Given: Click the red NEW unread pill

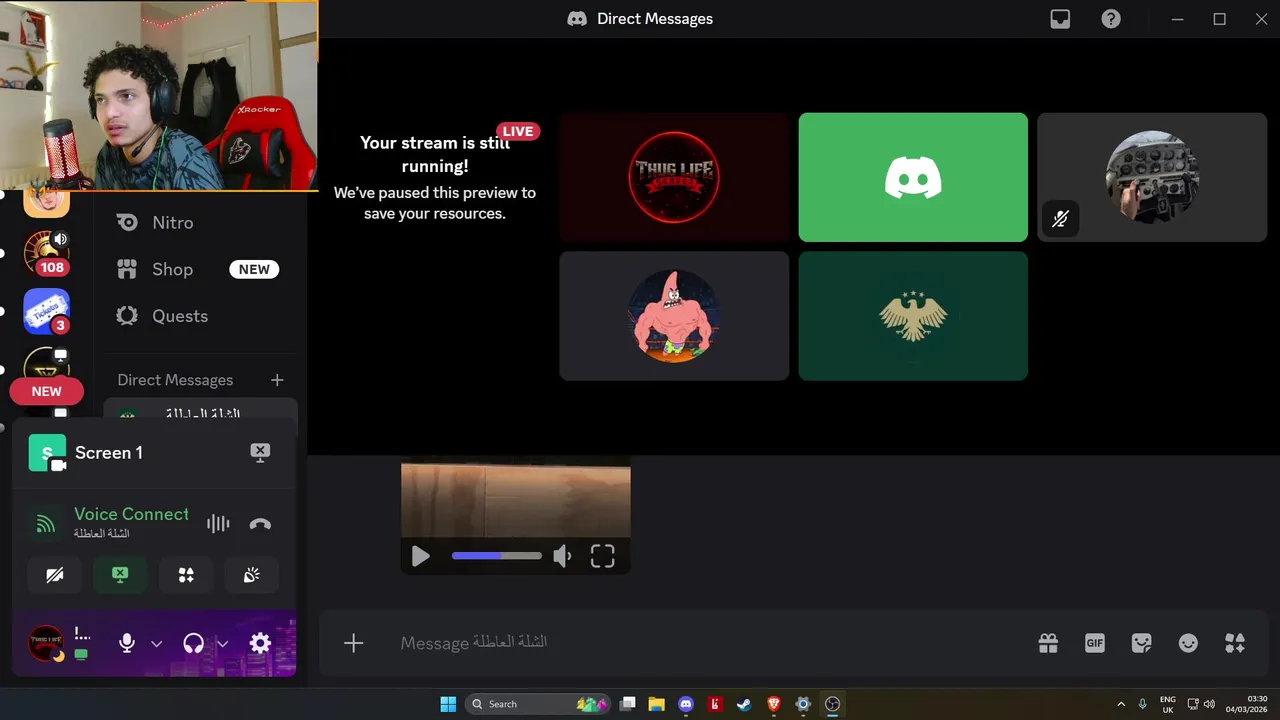Looking at the screenshot, I should click(x=46, y=391).
